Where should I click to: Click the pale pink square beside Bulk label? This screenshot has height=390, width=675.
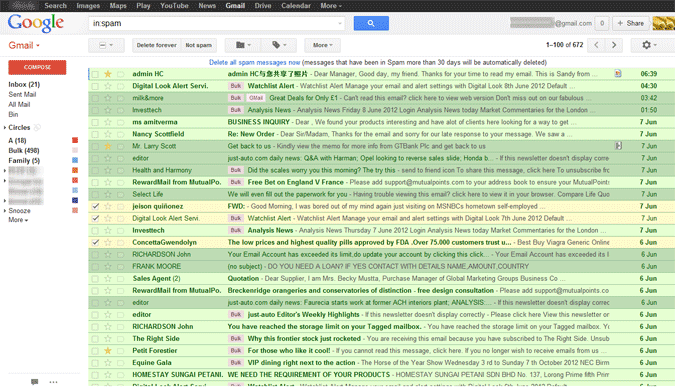pos(75,150)
